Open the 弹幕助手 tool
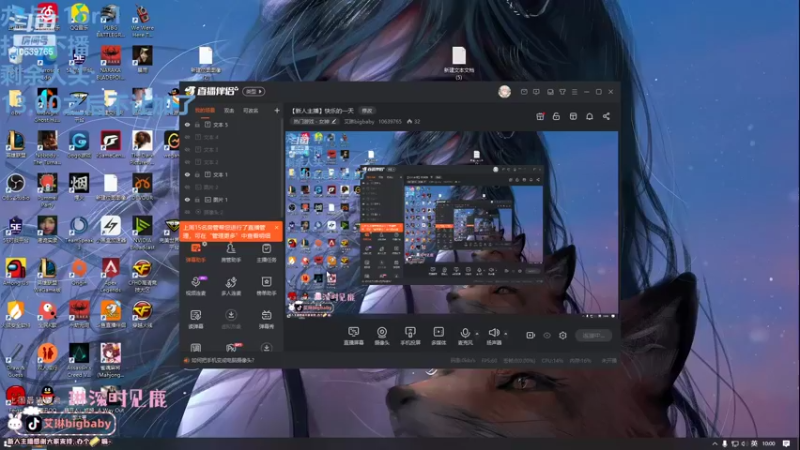 [x=196, y=253]
